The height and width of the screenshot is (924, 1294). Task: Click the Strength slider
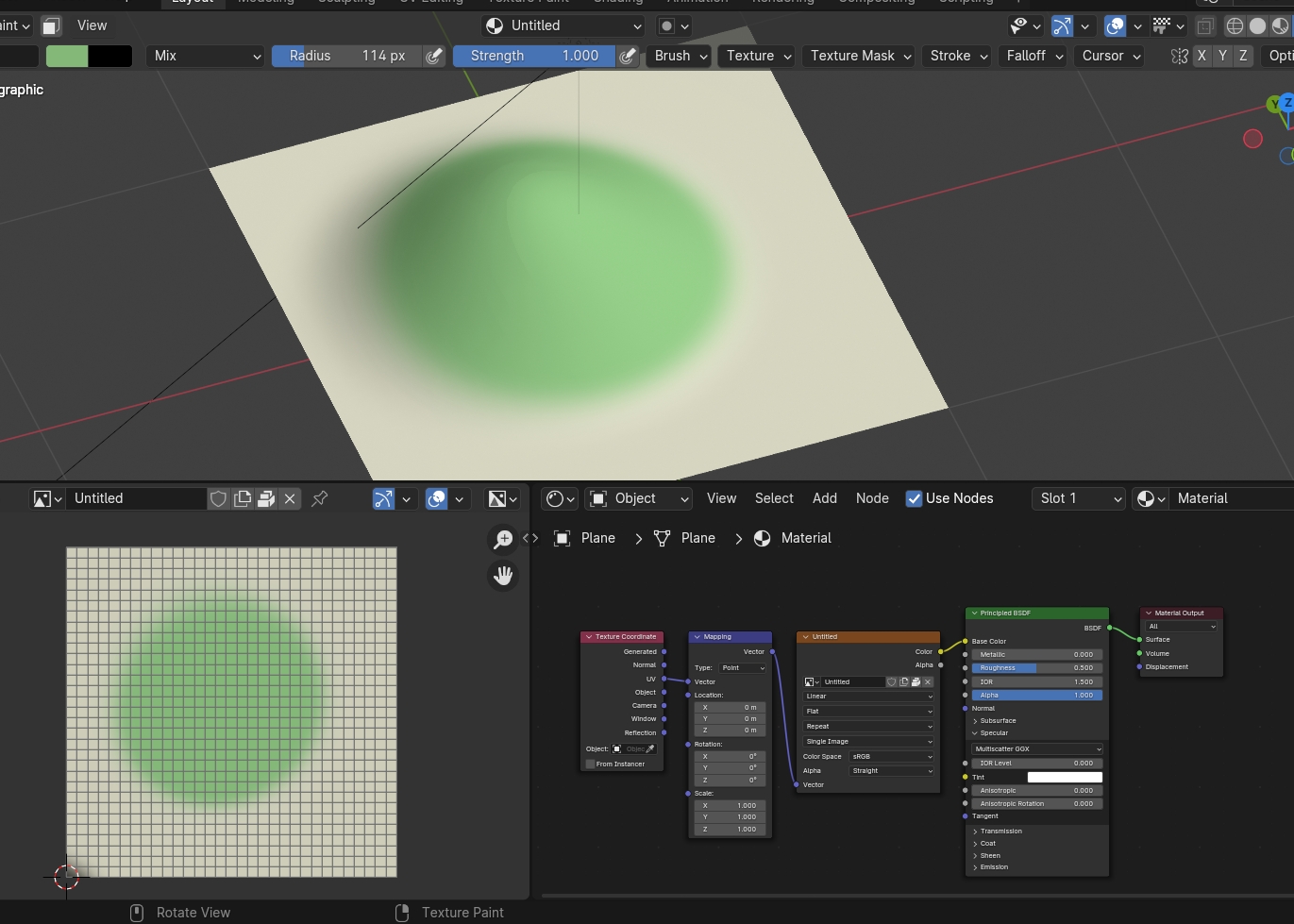click(535, 56)
